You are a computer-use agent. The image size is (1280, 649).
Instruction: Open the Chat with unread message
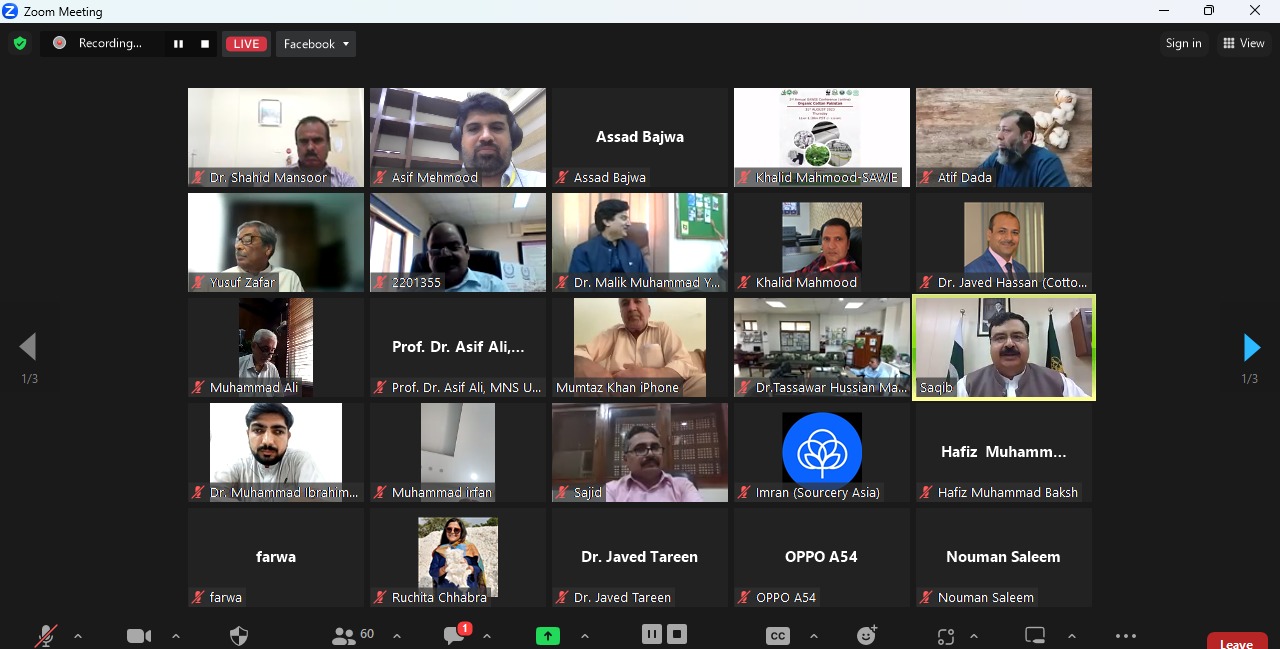click(x=456, y=636)
